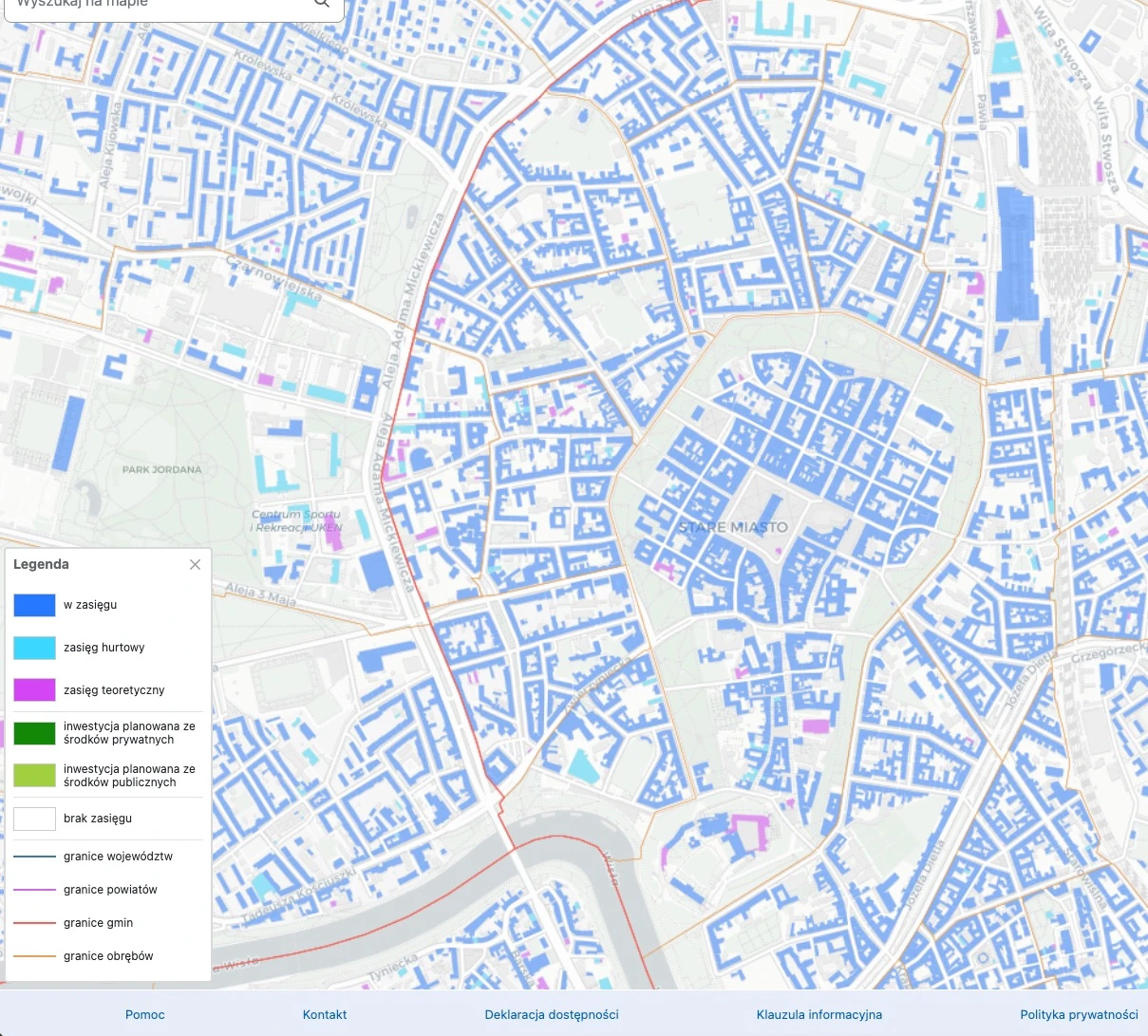The width and height of the screenshot is (1148, 1036).
Task: Select the 'zasięg teoretyczny' magenta swatch
Action: tap(34, 690)
